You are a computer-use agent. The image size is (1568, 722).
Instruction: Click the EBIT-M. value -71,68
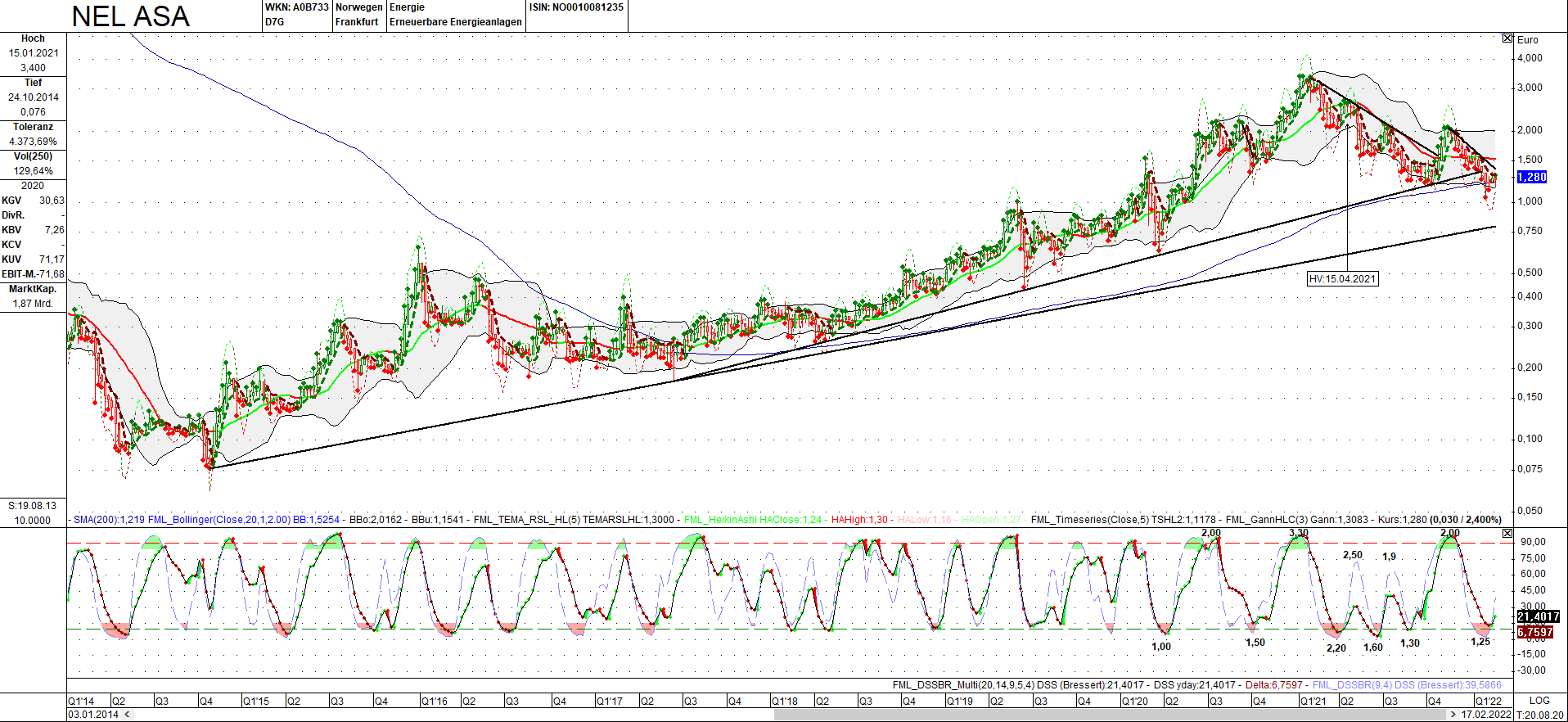point(50,274)
